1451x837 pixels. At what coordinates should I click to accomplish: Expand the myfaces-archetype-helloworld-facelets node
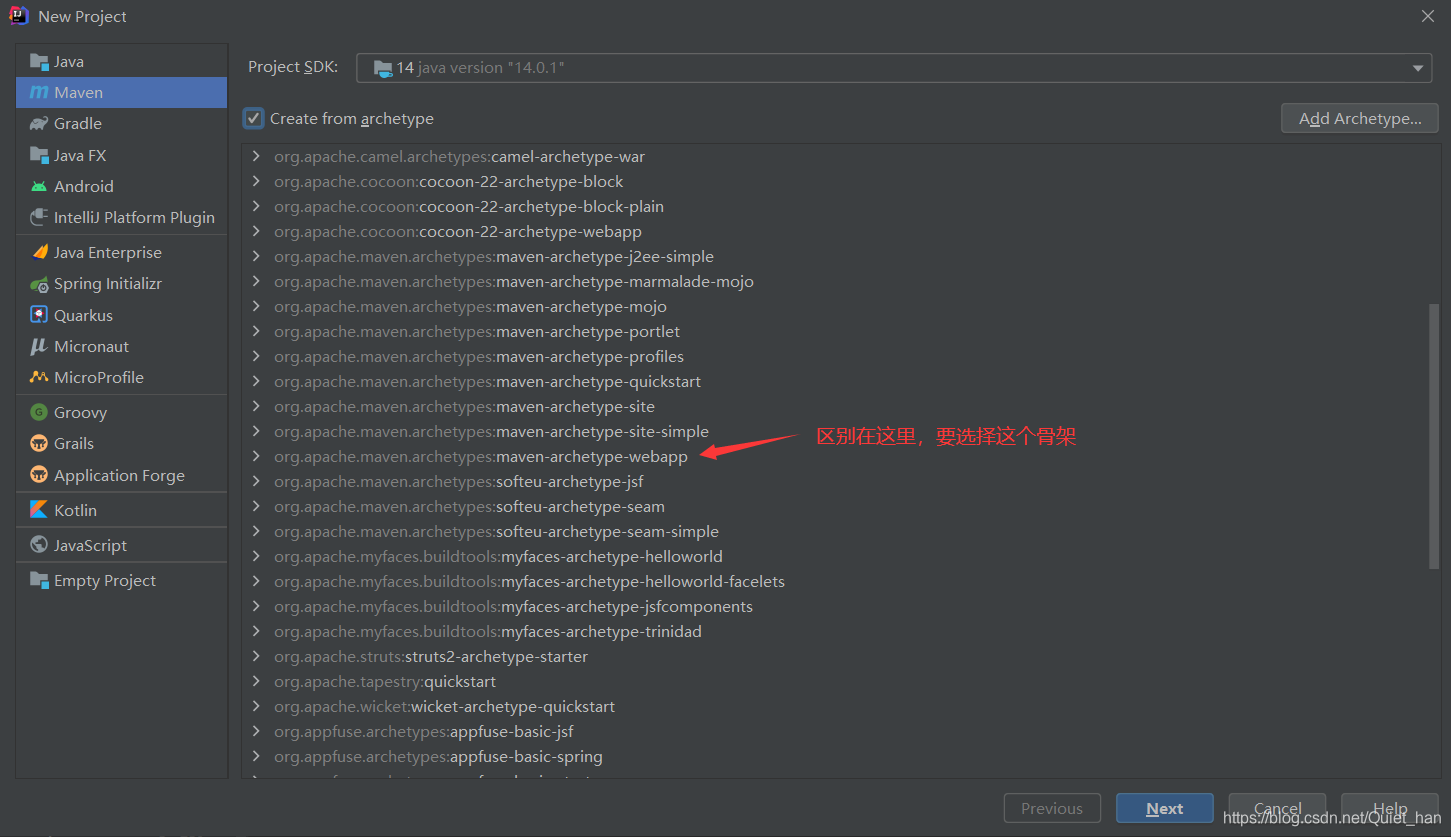[257, 581]
